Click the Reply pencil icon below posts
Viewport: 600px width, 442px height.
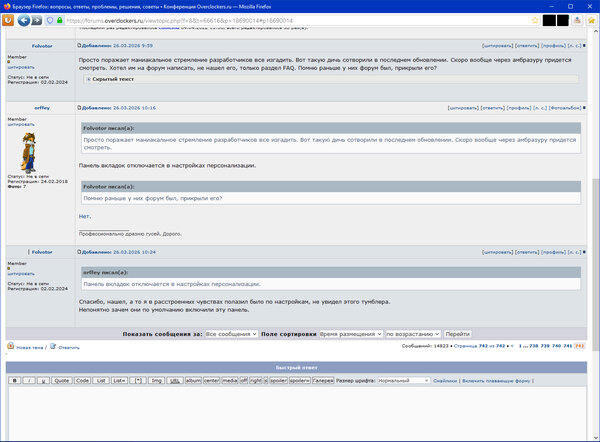(53, 346)
